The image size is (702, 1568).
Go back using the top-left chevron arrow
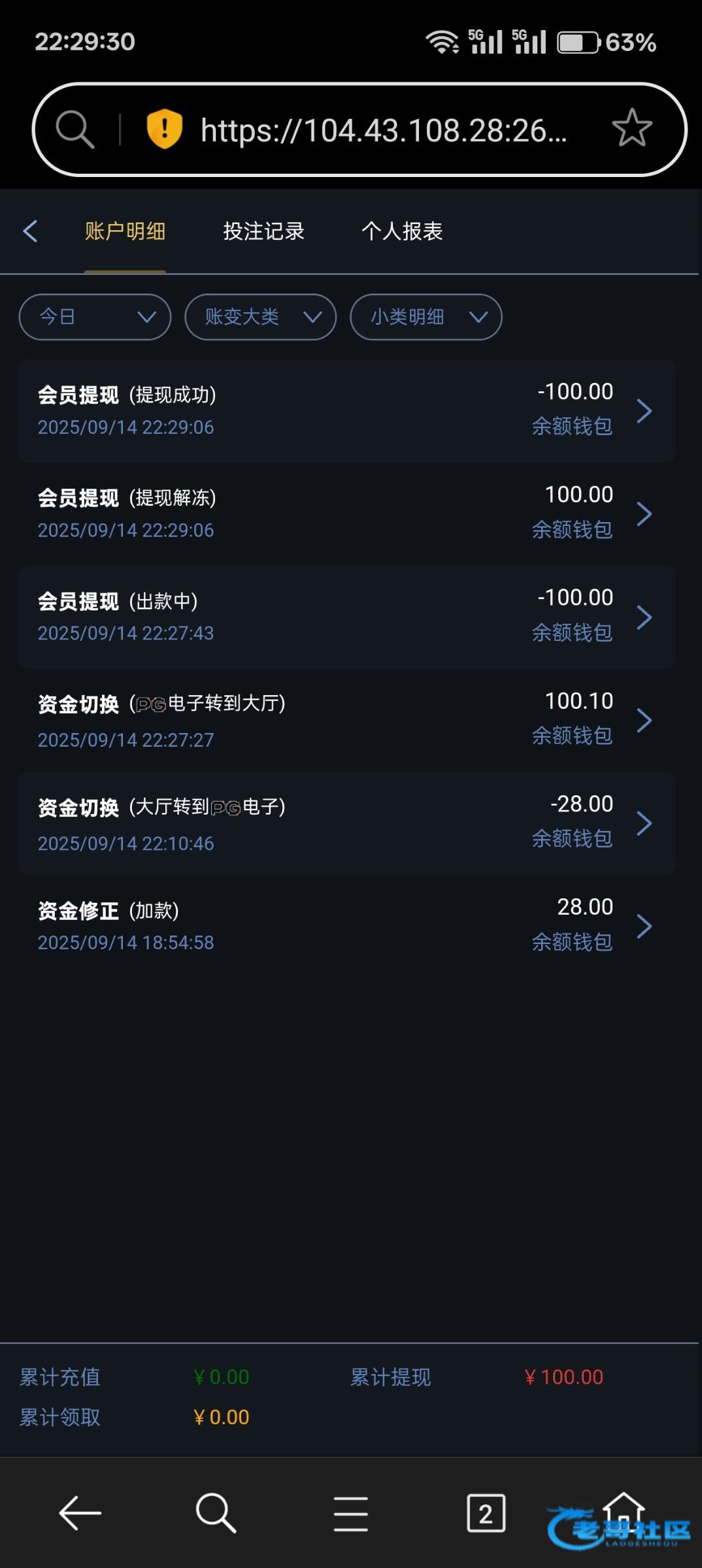coord(30,231)
